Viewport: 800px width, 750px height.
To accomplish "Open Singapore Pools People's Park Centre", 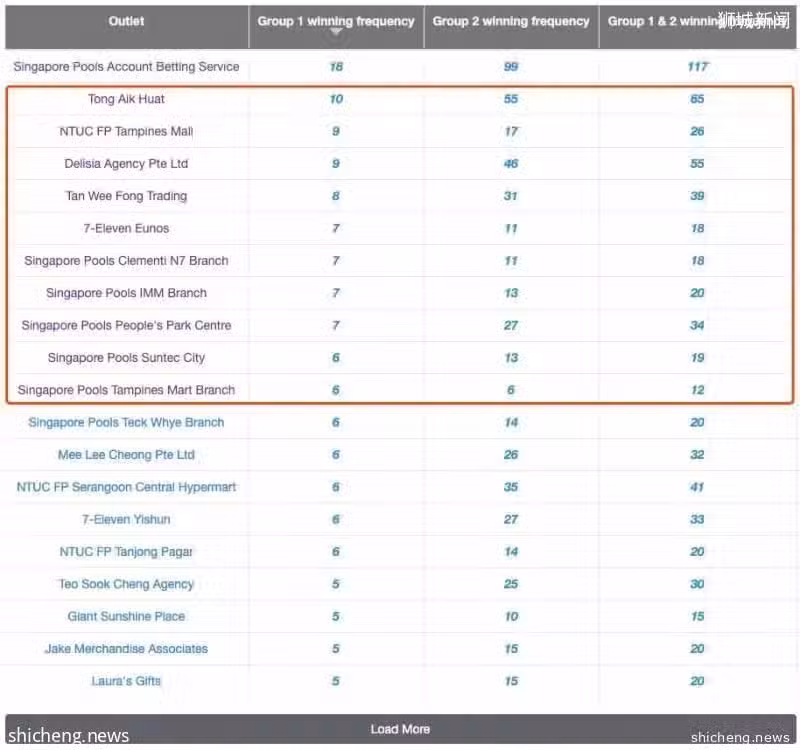I will [x=127, y=326].
